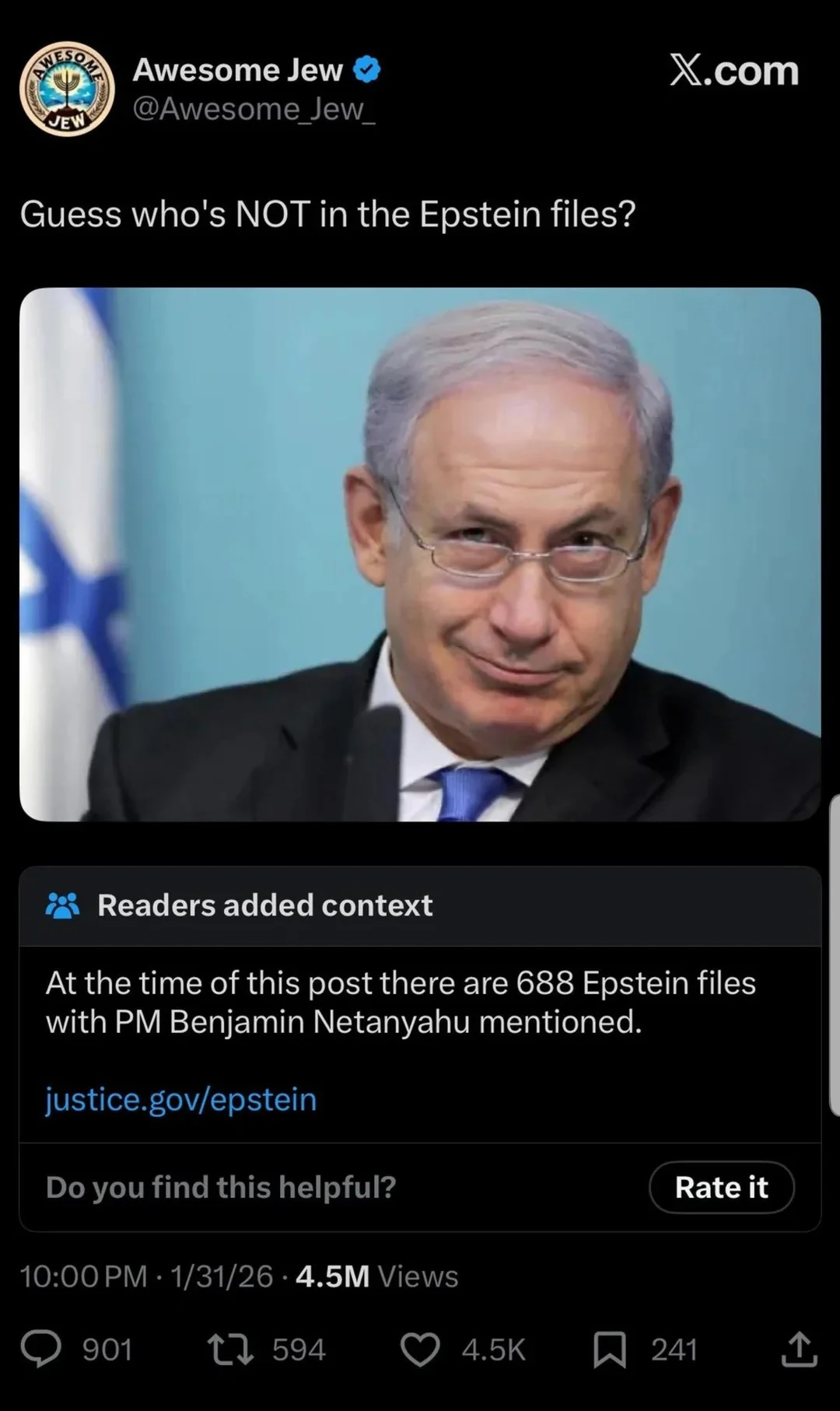
Task: Repost using the retweet arrows icon
Action: click(229, 1350)
